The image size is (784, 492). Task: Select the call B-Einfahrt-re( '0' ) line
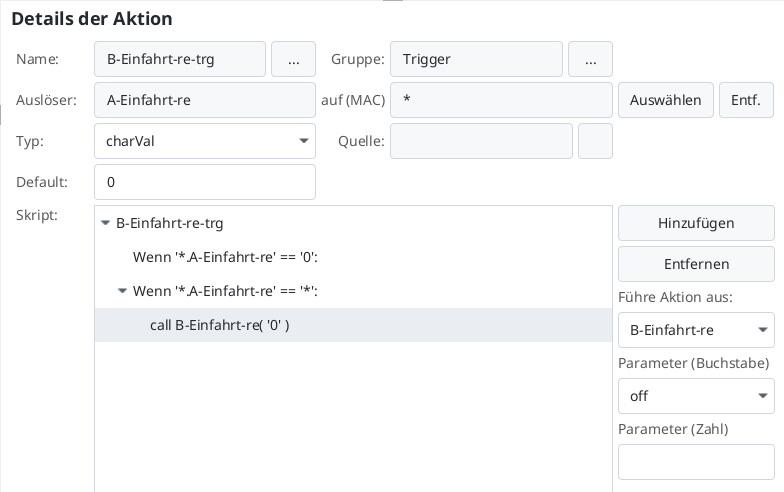tap(219, 325)
